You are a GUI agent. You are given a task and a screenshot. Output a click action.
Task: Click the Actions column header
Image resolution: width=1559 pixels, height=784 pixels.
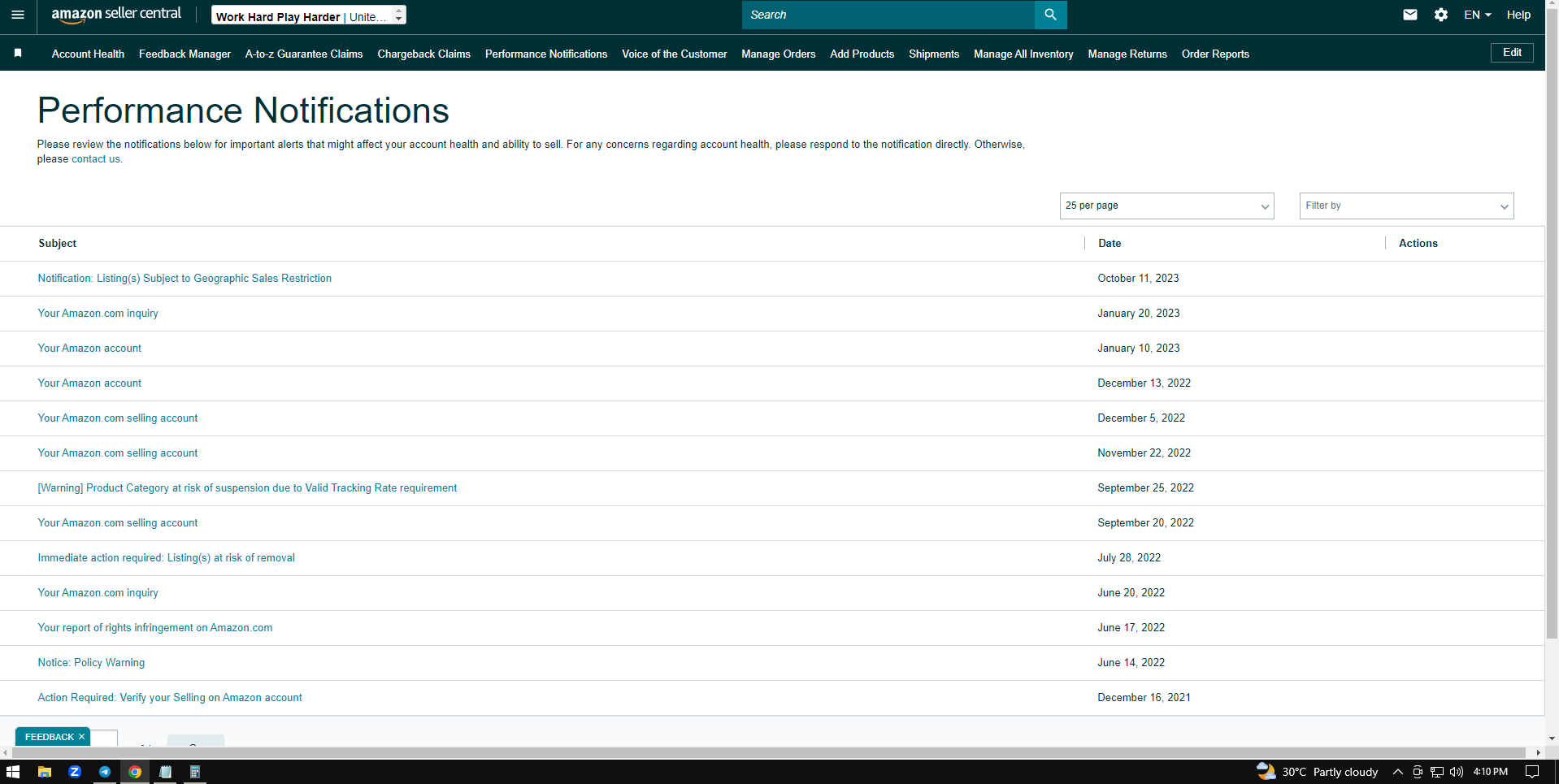point(1418,243)
